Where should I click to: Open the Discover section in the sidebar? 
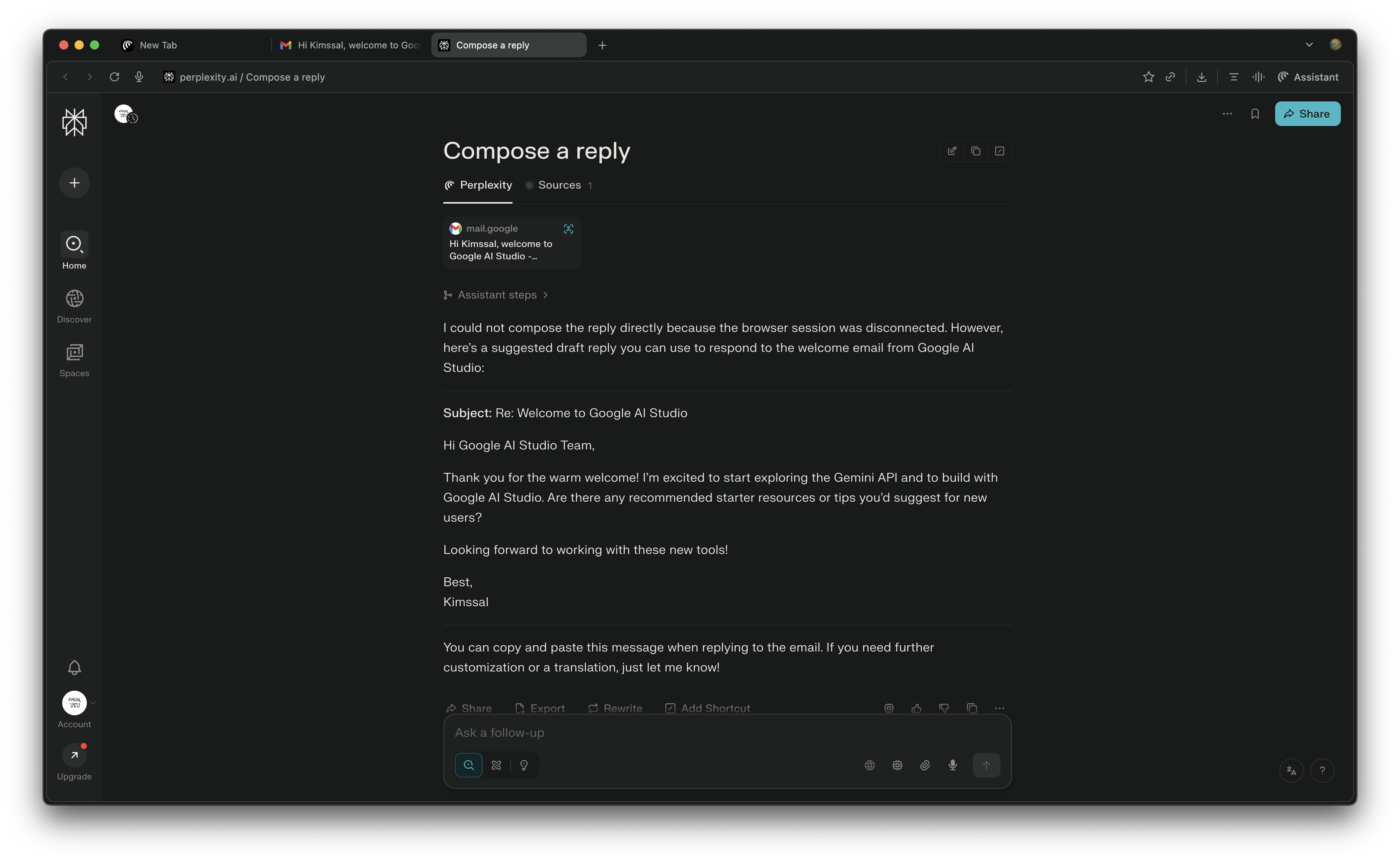pyautogui.click(x=74, y=305)
